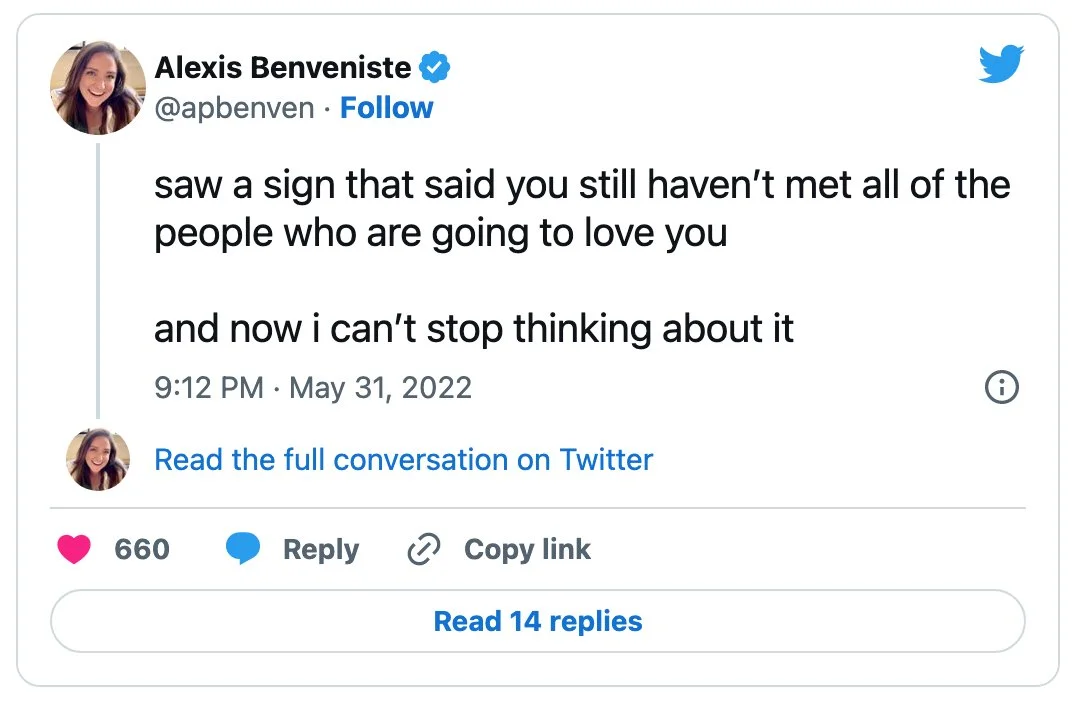
Task: Read the full conversation on Twitter
Action: click(403, 460)
